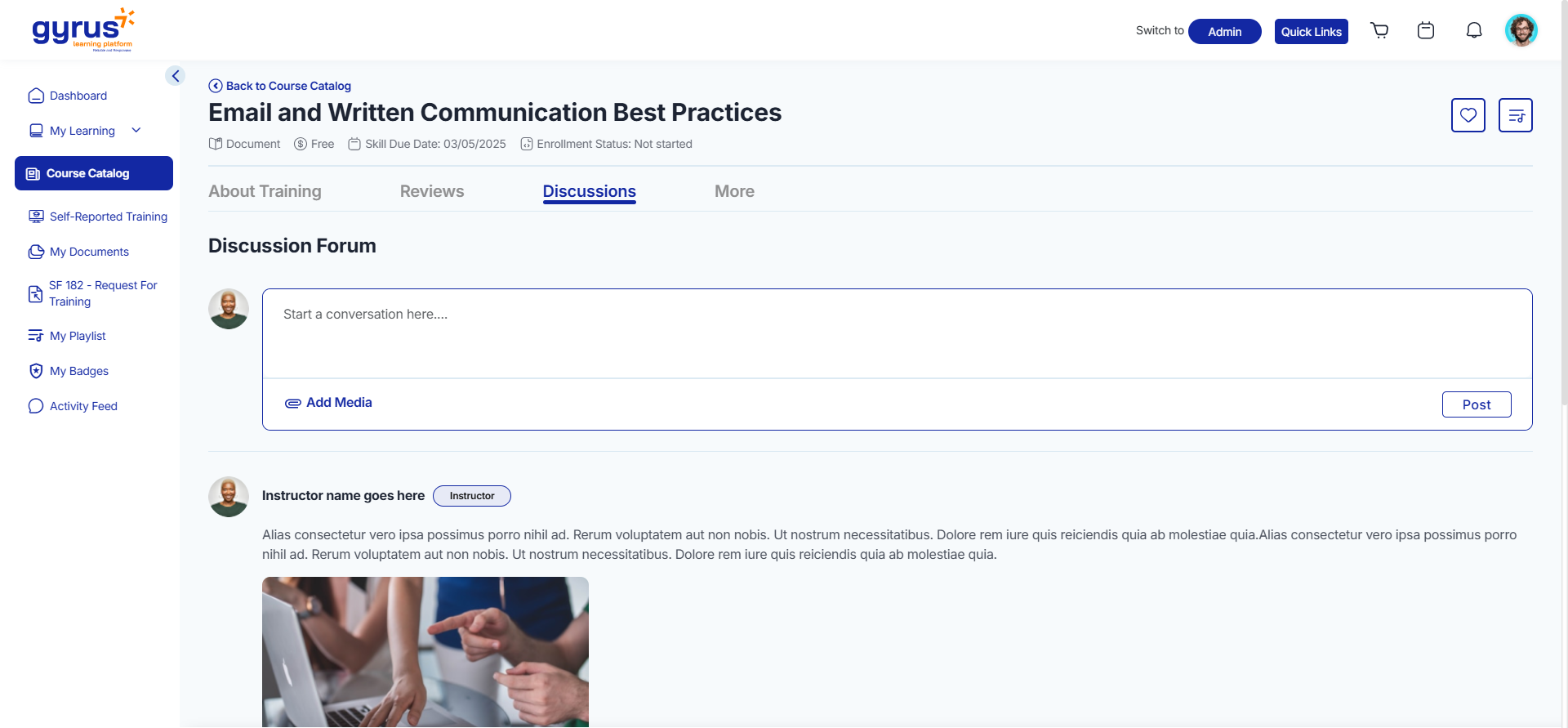The height and width of the screenshot is (728, 1568).
Task: Open the More tab
Action: point(734,191)
